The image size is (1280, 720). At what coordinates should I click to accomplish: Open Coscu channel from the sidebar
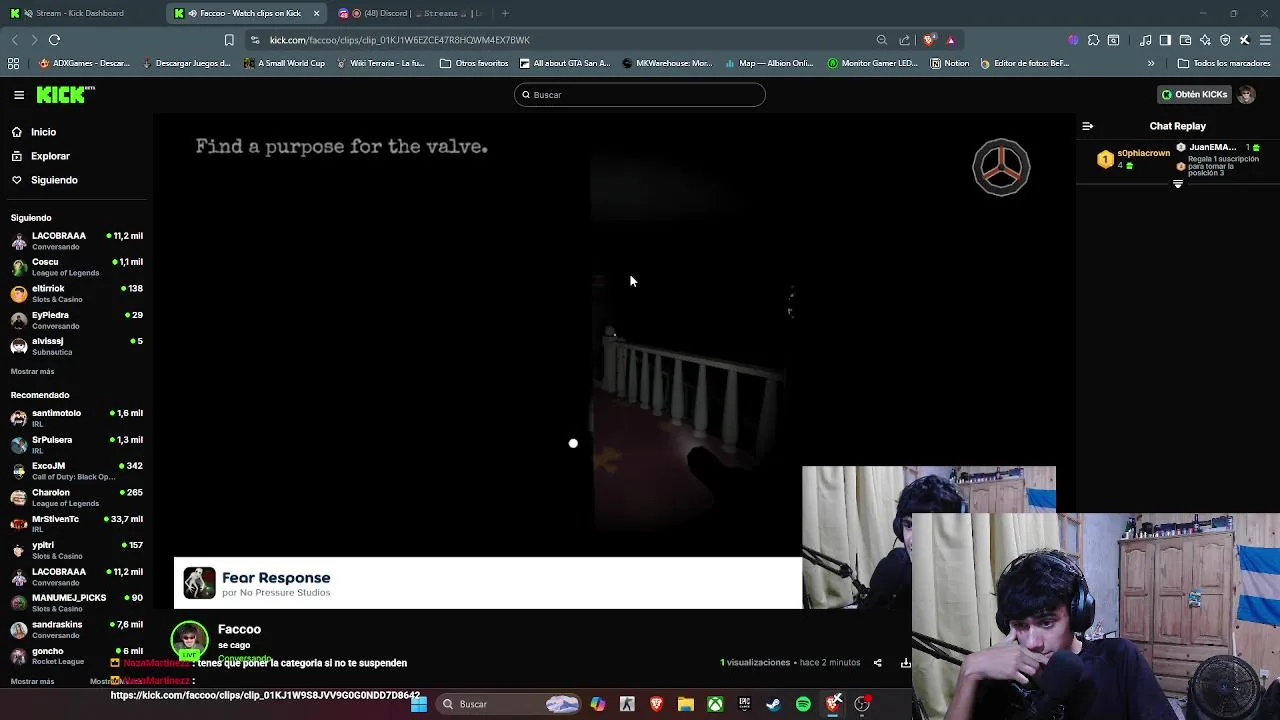point(77,267)
